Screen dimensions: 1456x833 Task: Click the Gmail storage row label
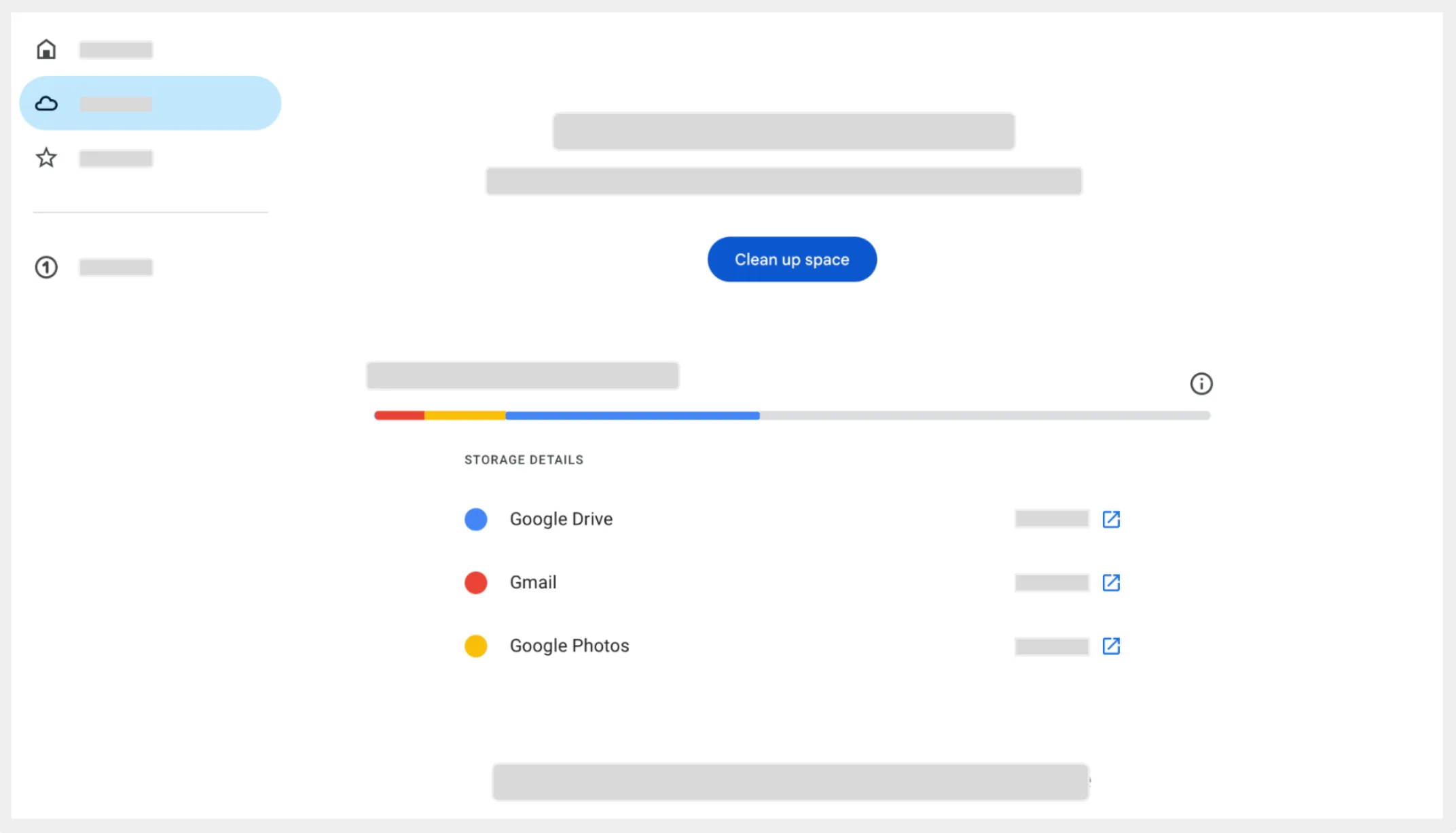click(x=533, y=582)
